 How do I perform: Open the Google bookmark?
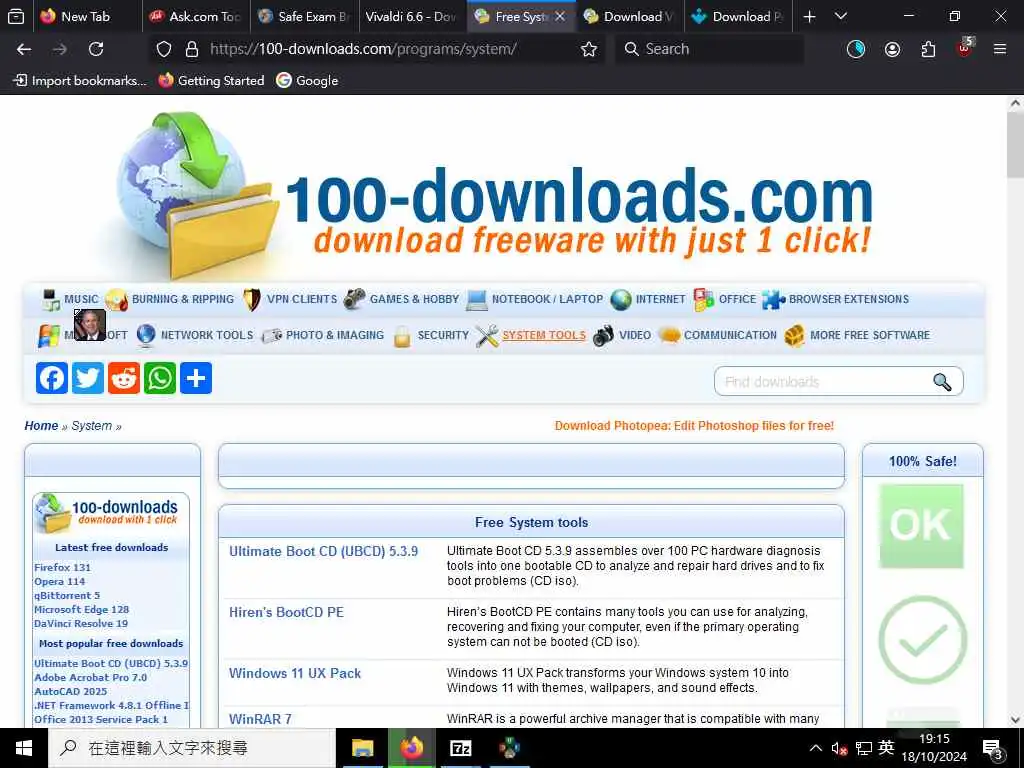click(307, 80)
